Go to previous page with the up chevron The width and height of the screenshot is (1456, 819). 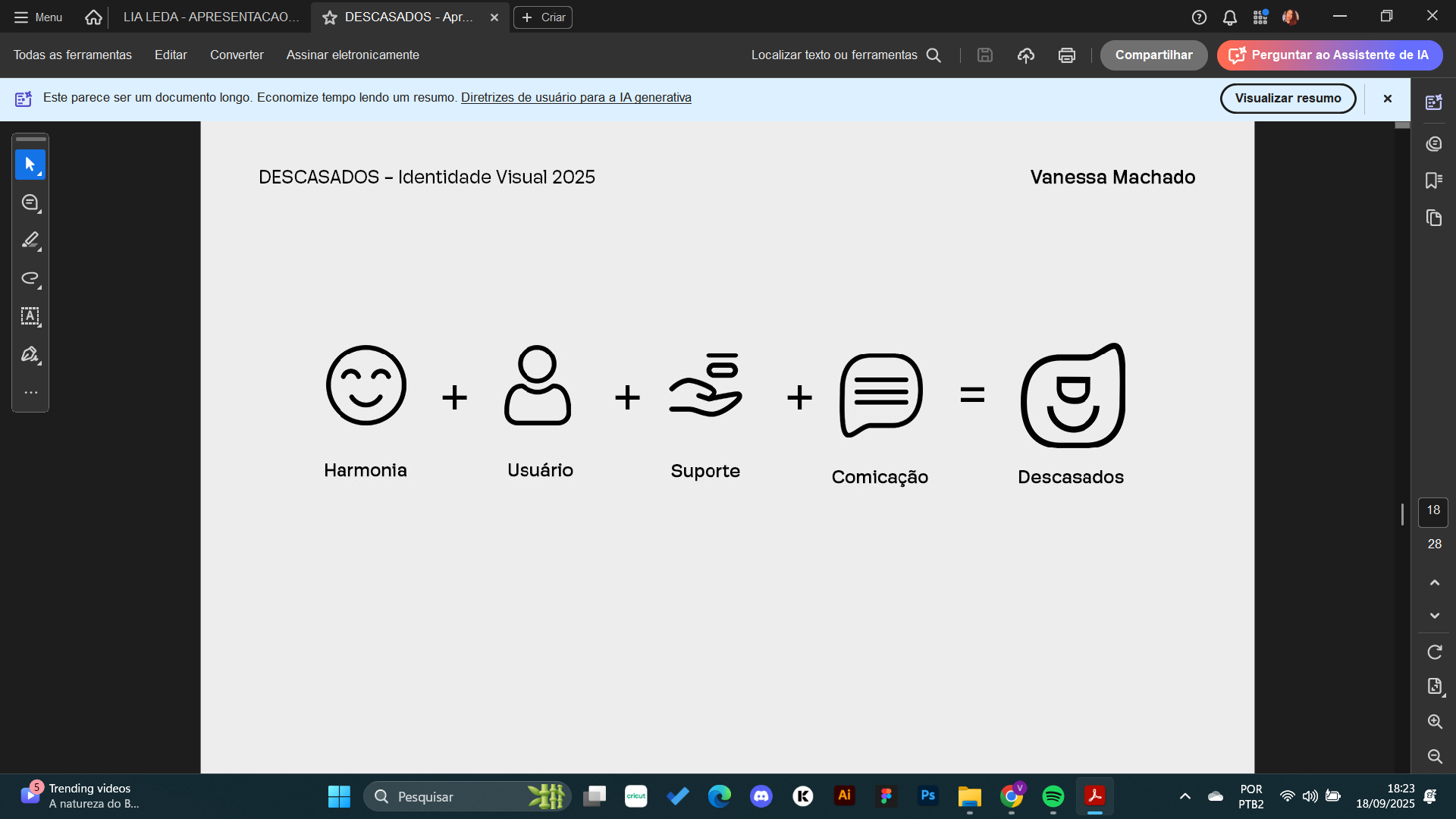coord(1434,582)
